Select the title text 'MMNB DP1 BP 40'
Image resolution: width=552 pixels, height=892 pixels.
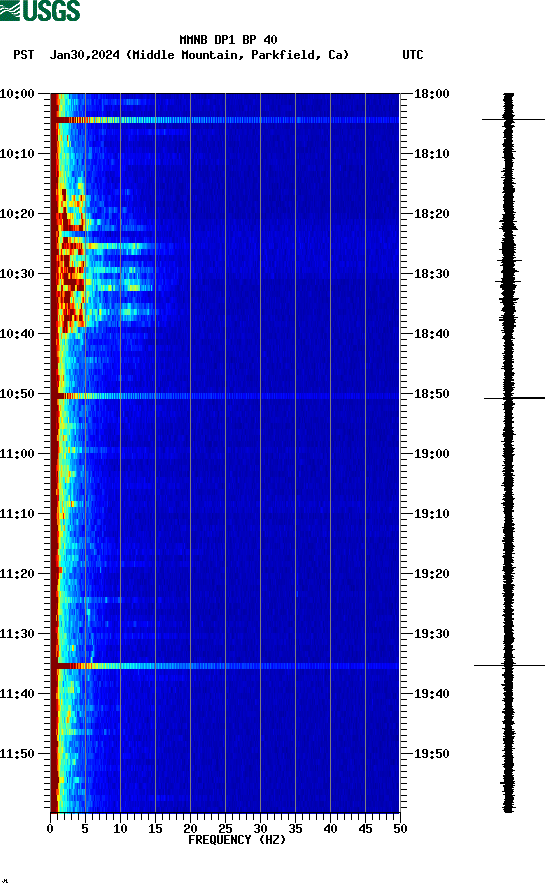[x=228, y=40]
